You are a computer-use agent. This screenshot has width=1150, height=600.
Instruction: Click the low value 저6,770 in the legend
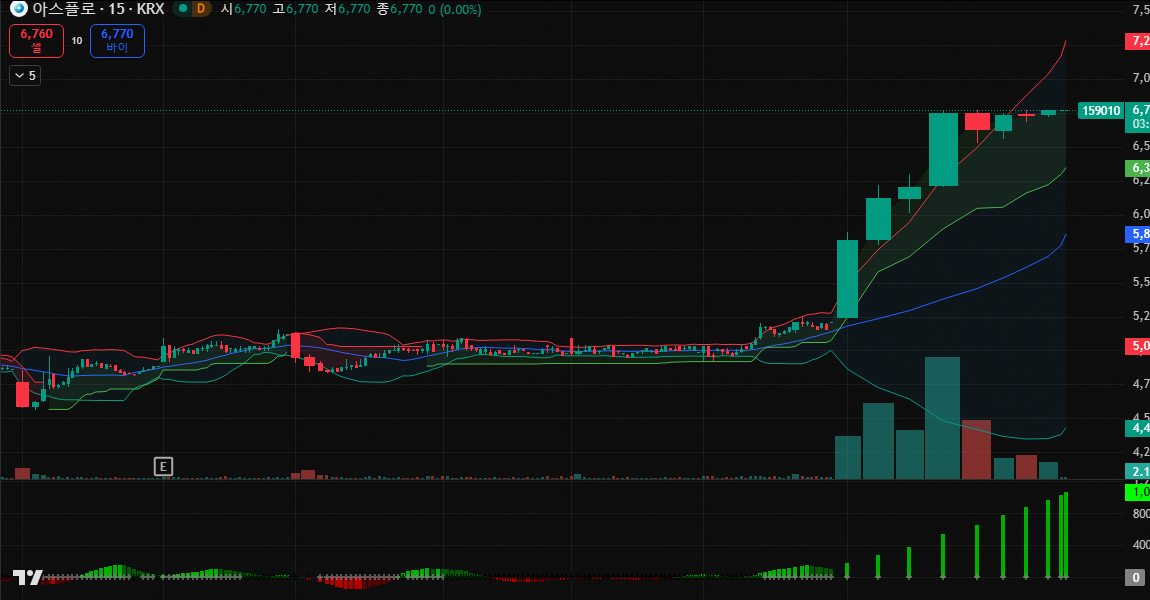[348, 9]
